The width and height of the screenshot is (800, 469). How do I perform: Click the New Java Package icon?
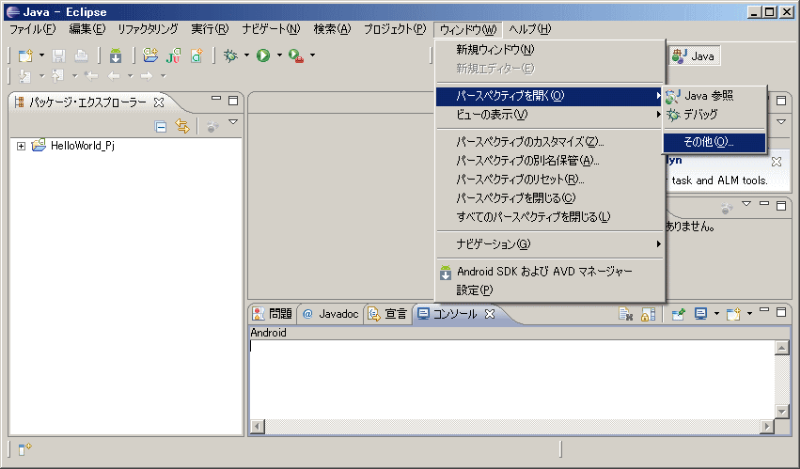(x=150, y=55)
